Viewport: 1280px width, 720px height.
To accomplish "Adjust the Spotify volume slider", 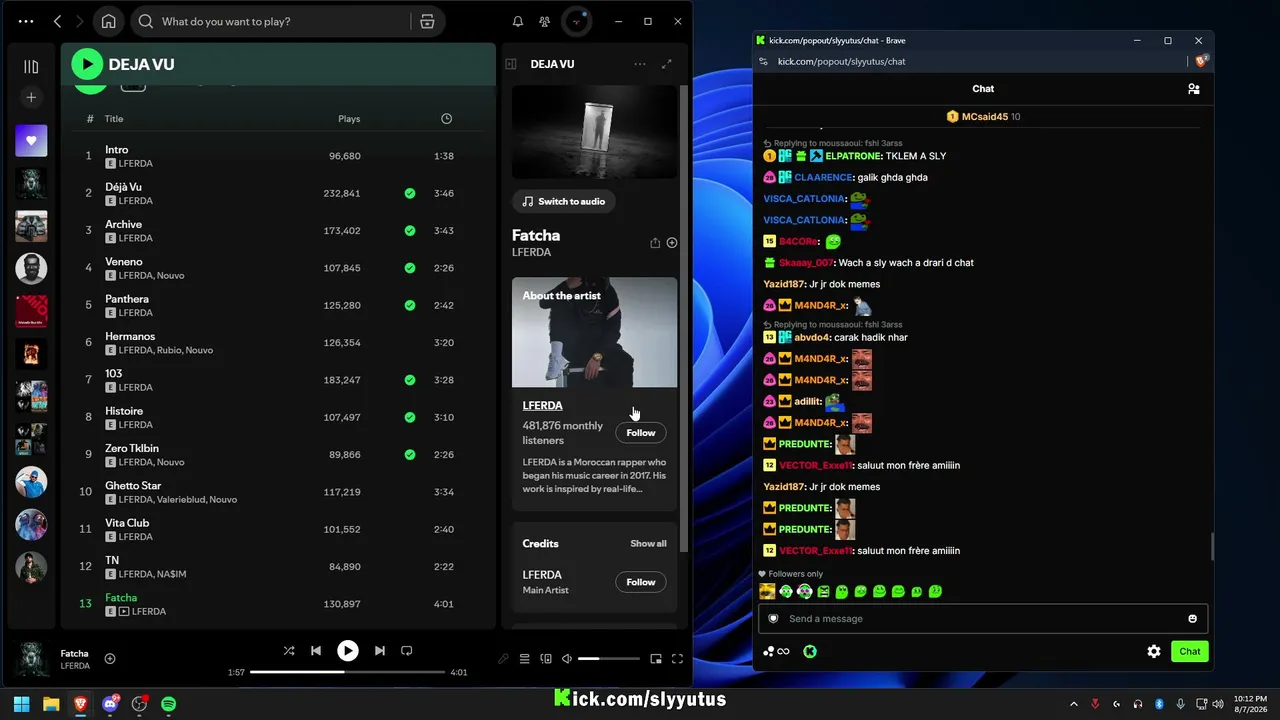I will (x=608, y=659).
